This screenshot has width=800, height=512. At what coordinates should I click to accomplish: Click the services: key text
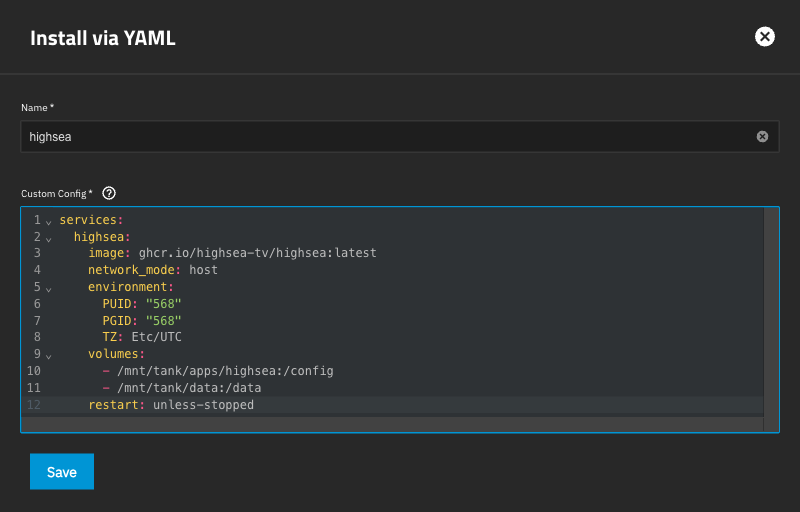coord(91,220)
